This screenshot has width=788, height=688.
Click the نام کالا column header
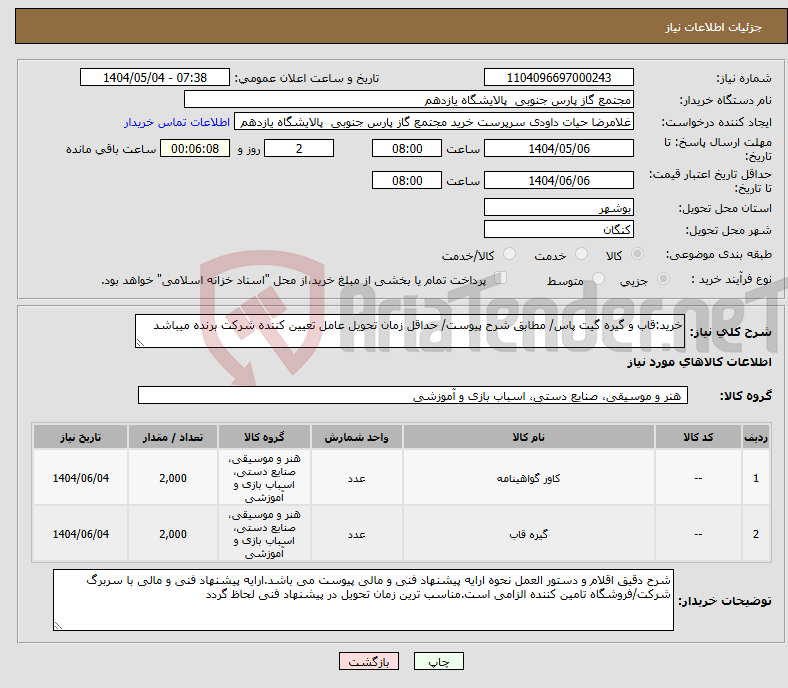pyautogui.click(x=528, y=437)
